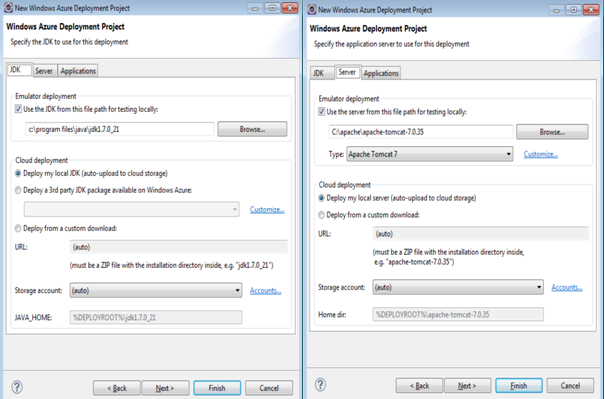This screenshot has width=605, height=399.
Task: Switch to Server tab in left dialog
Action: pyautogui.click(x=44, y=71)
